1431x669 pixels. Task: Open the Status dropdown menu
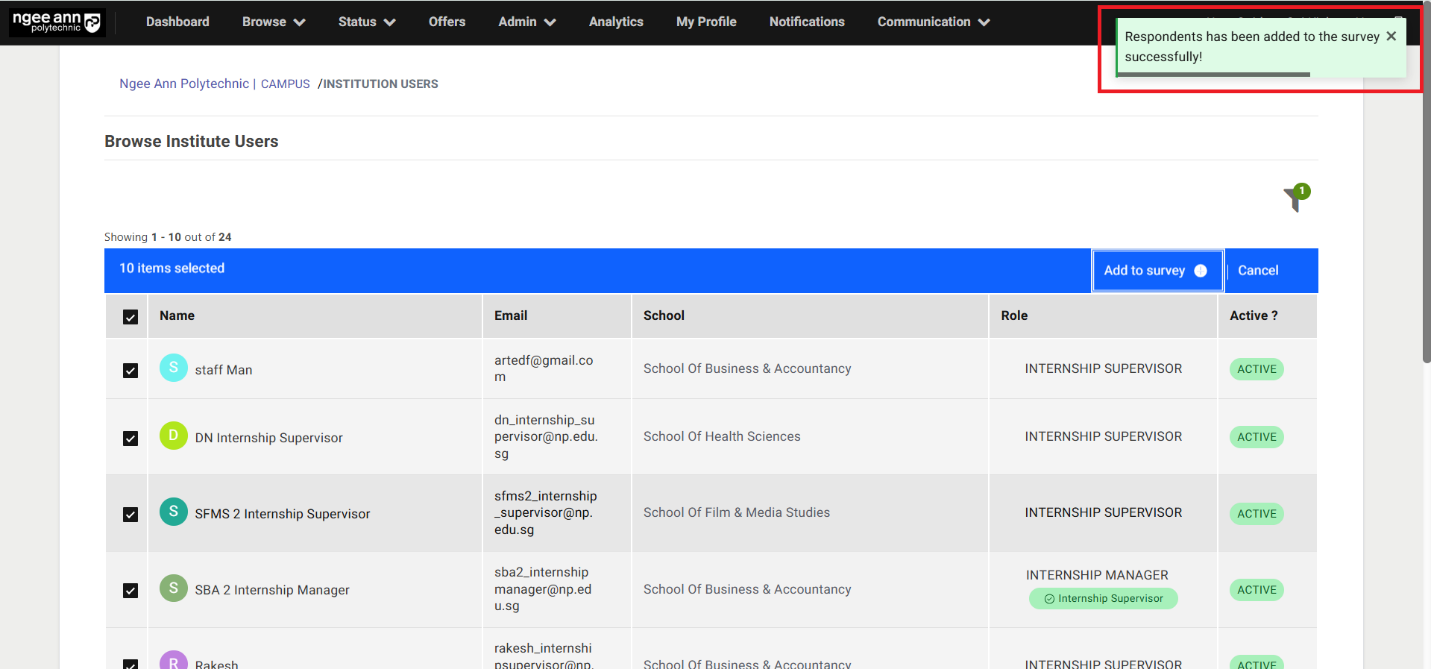point(366,22)
